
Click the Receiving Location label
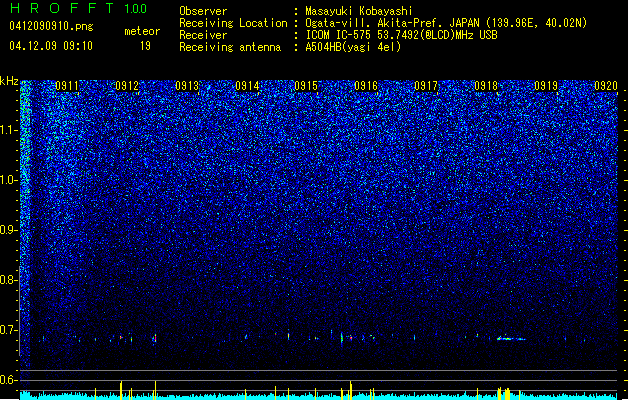coord(233,23)
